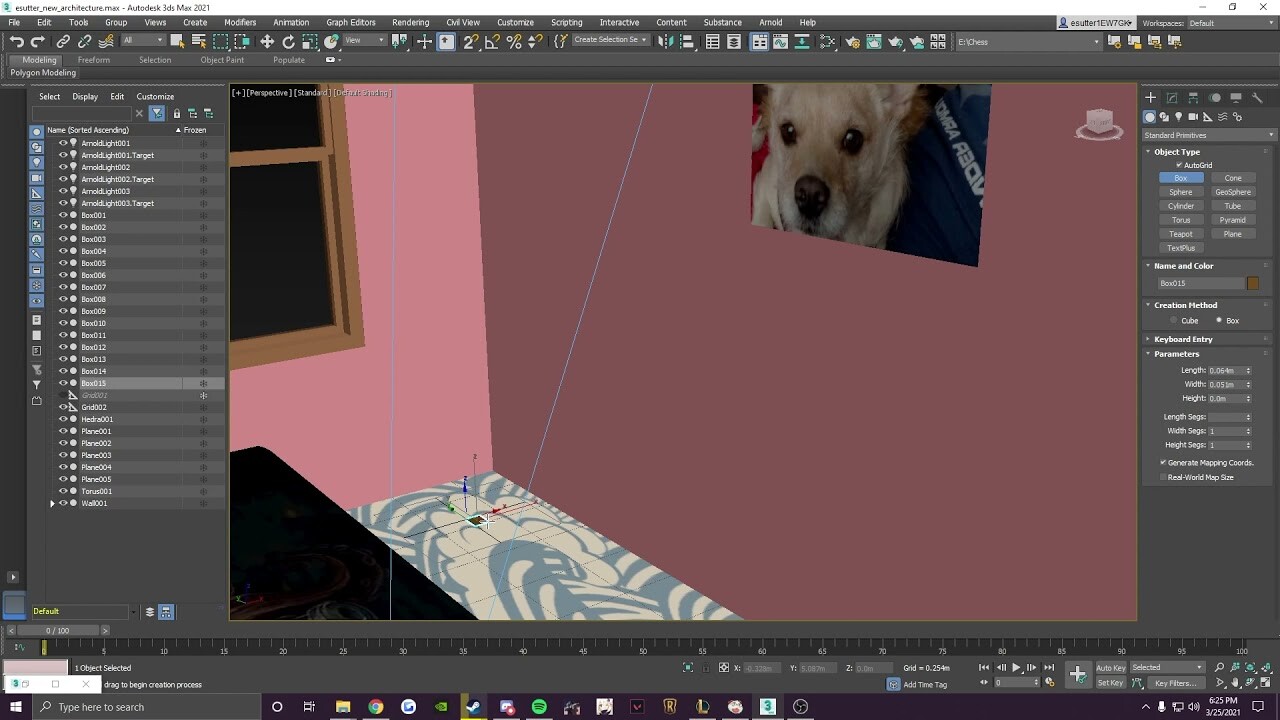Switch to the Freeform ribbon tab

click(x=94, y=59)
